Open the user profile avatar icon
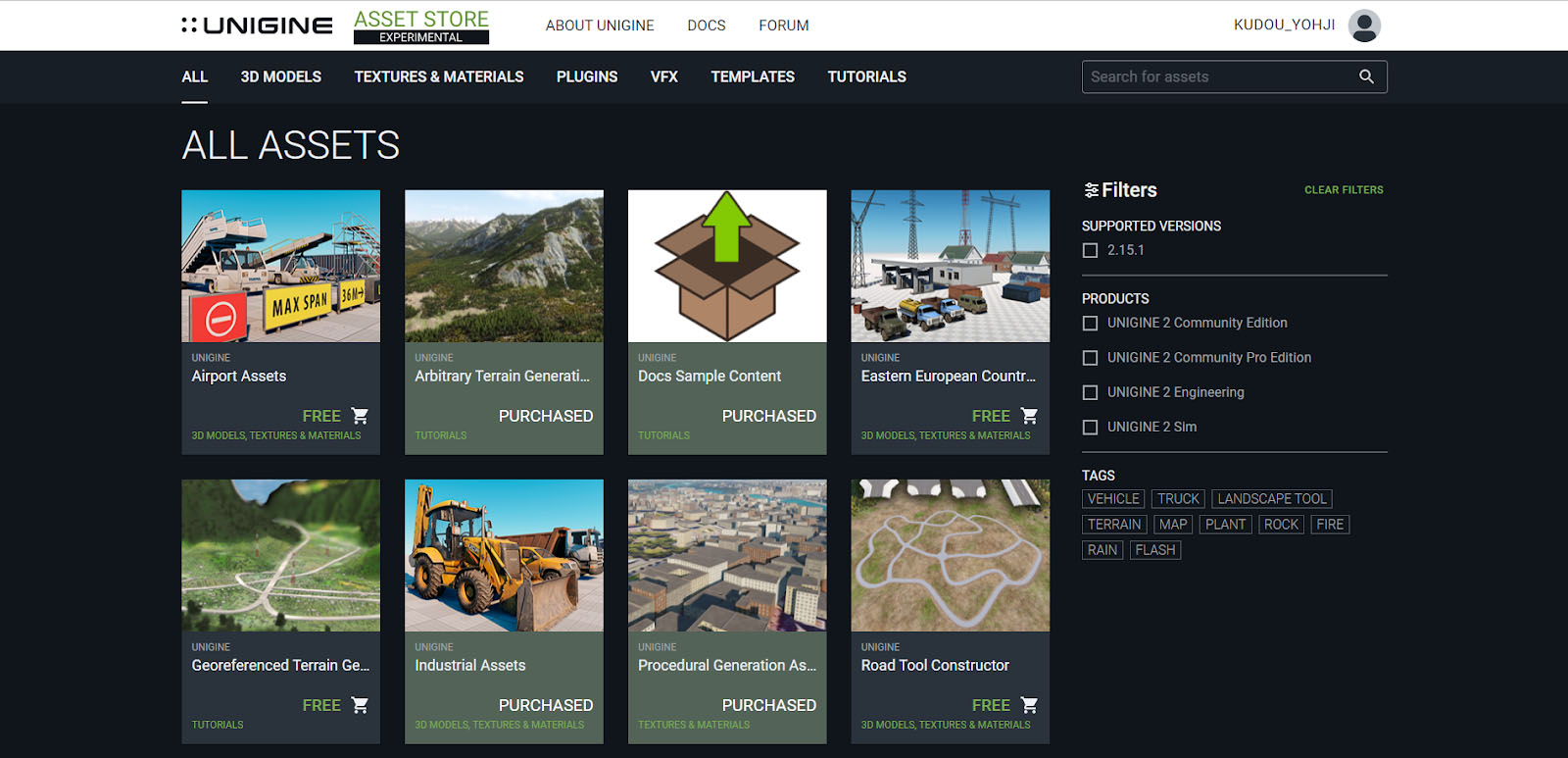Screen dimensions: 1568x758 (x=1364, y=25)
